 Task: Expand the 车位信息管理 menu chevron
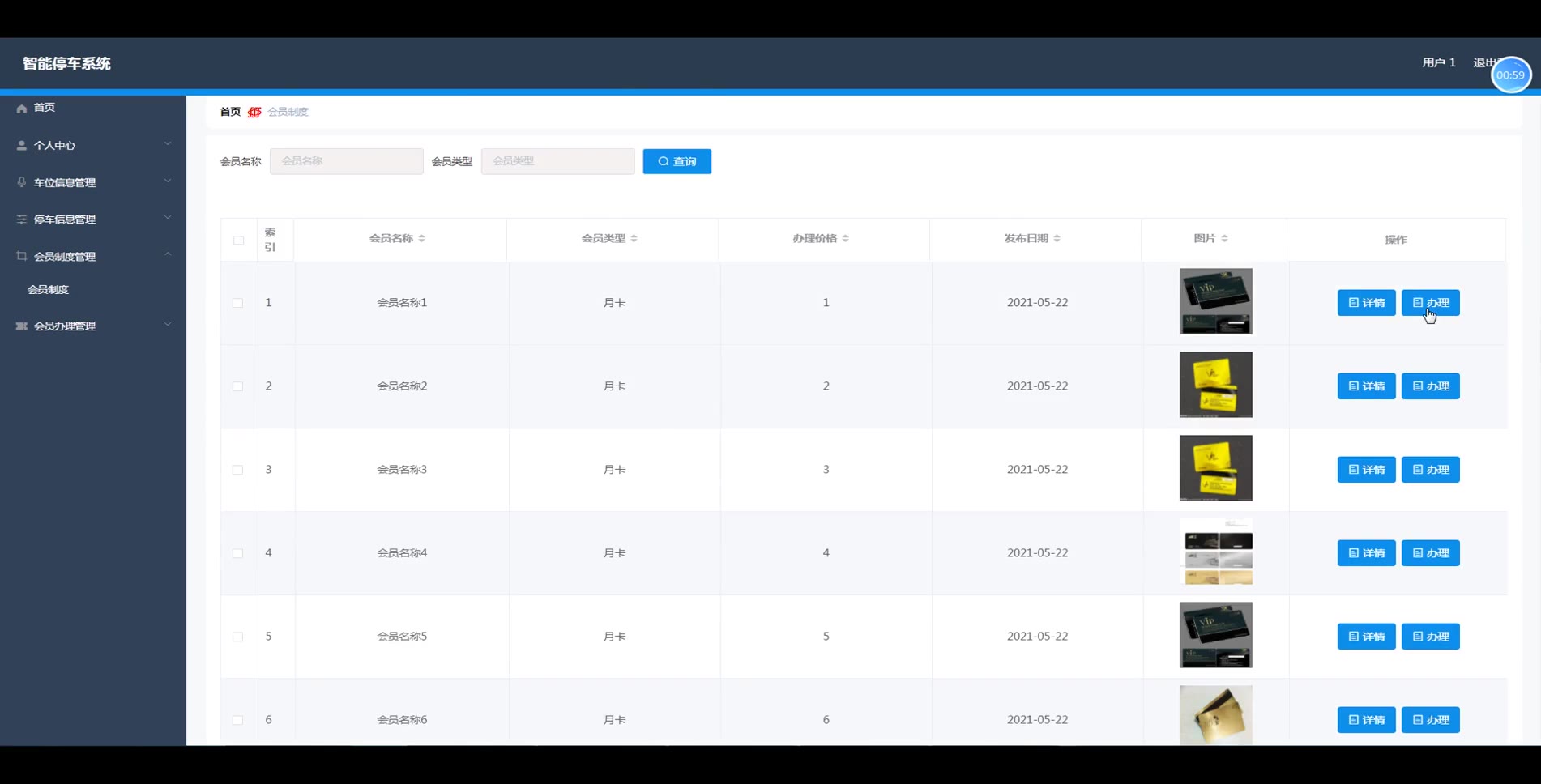coord(168,181)
